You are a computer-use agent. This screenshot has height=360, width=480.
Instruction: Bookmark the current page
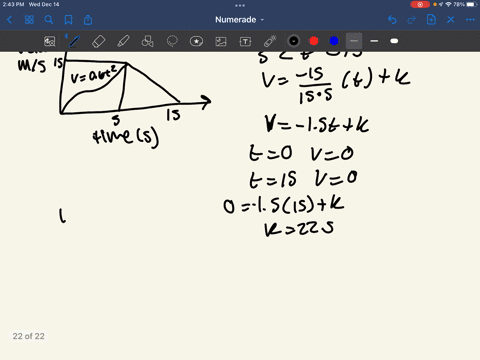click(x=68, y=20)
